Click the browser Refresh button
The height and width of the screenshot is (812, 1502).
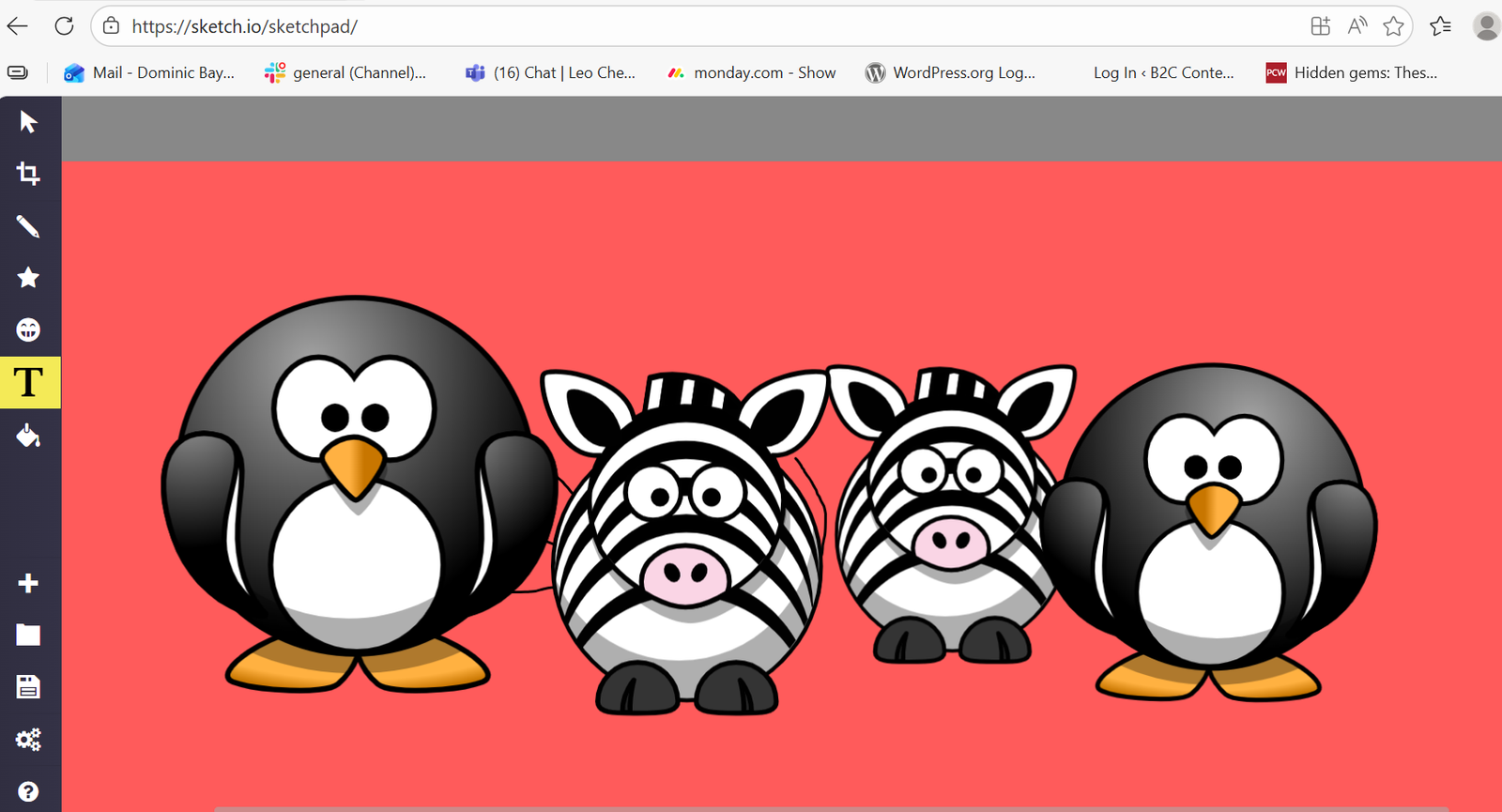click(x=64, y=26)
